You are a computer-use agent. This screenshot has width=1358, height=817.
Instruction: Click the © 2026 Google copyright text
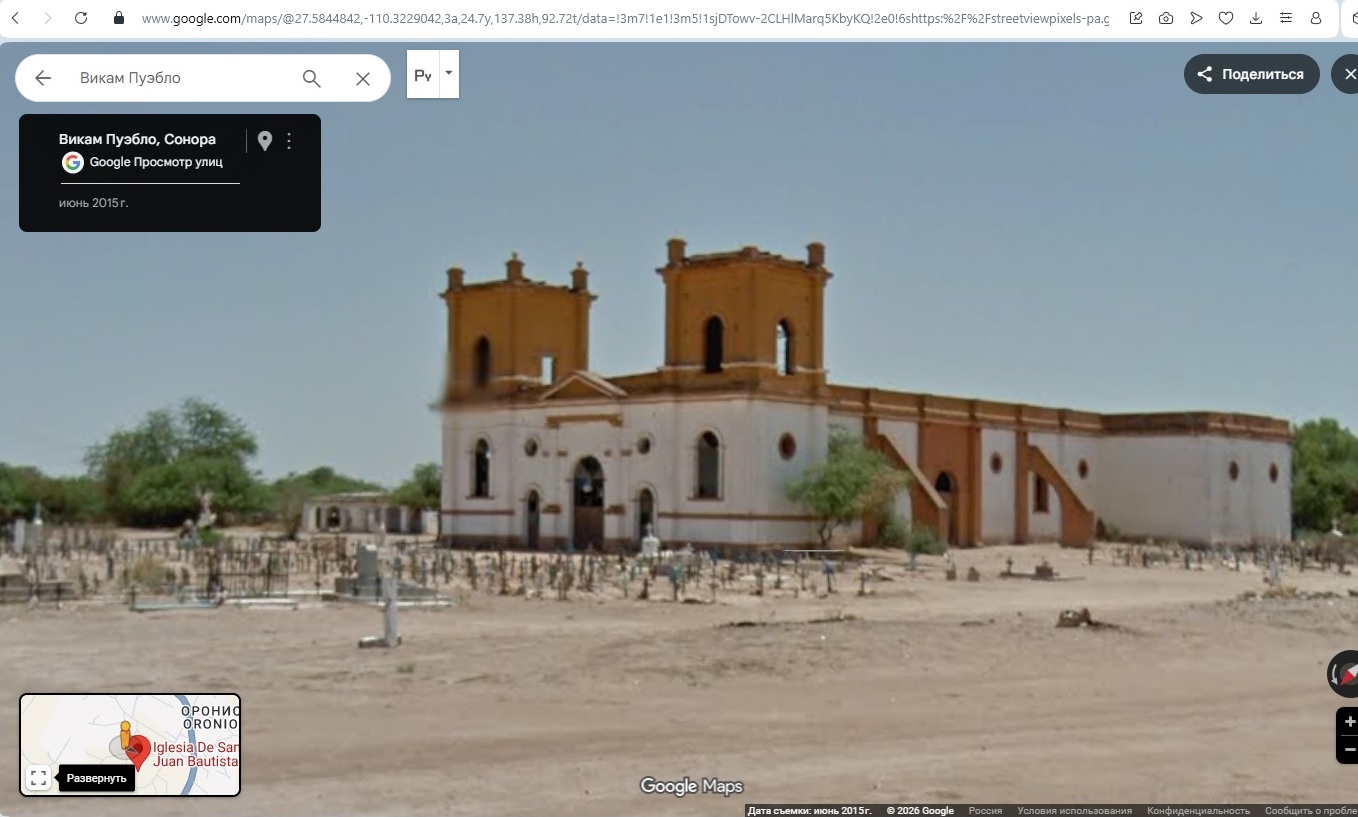click(x=920, y=810)
